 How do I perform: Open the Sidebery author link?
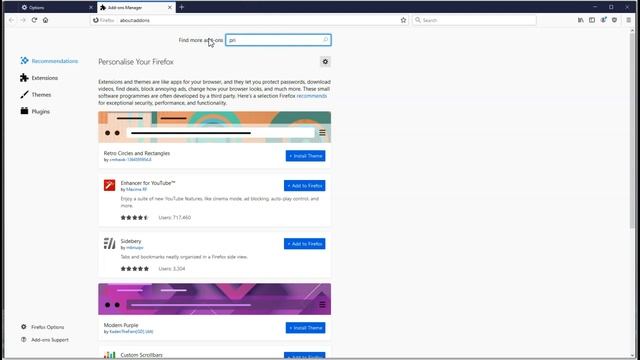135,248
